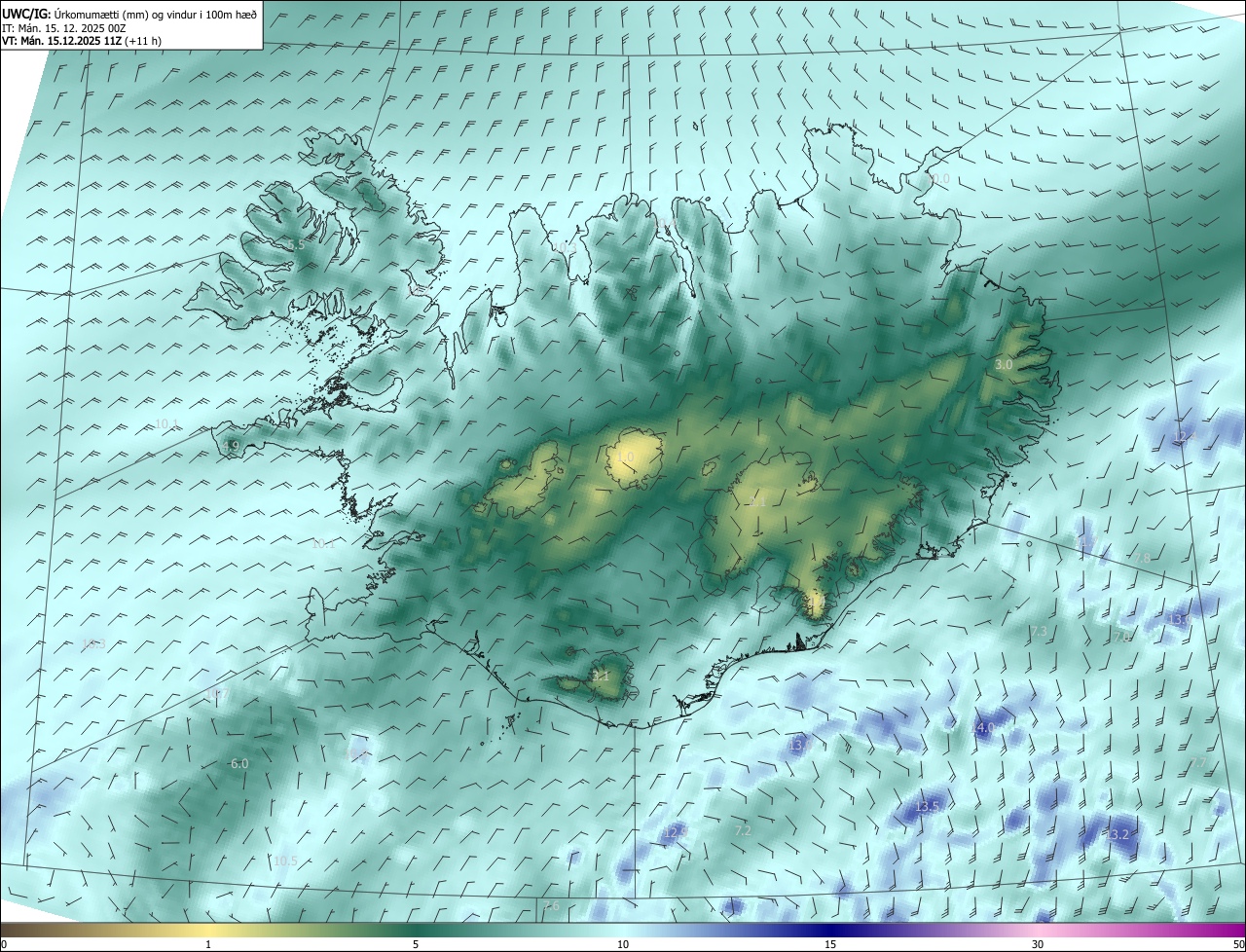Click the '4.9' value on the Snæfellsnes tip
The height and width of the screenshot is (952, 1246).
tap(231, 446)
